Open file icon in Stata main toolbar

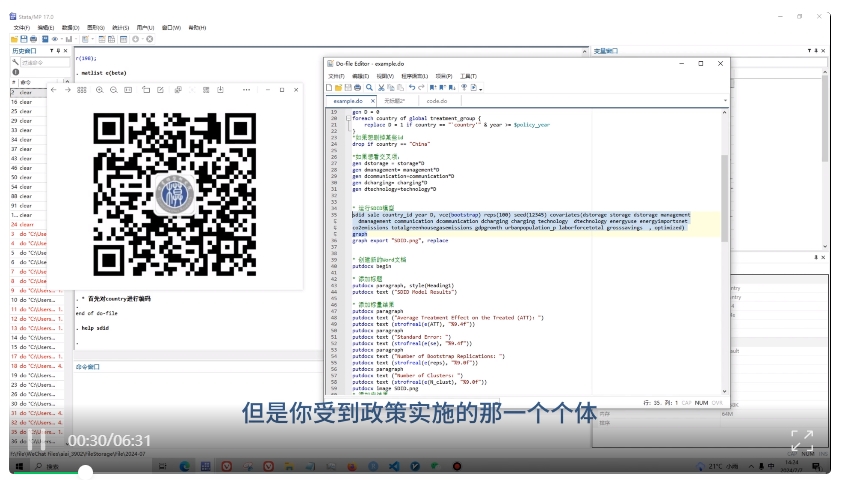click(14, 39)
